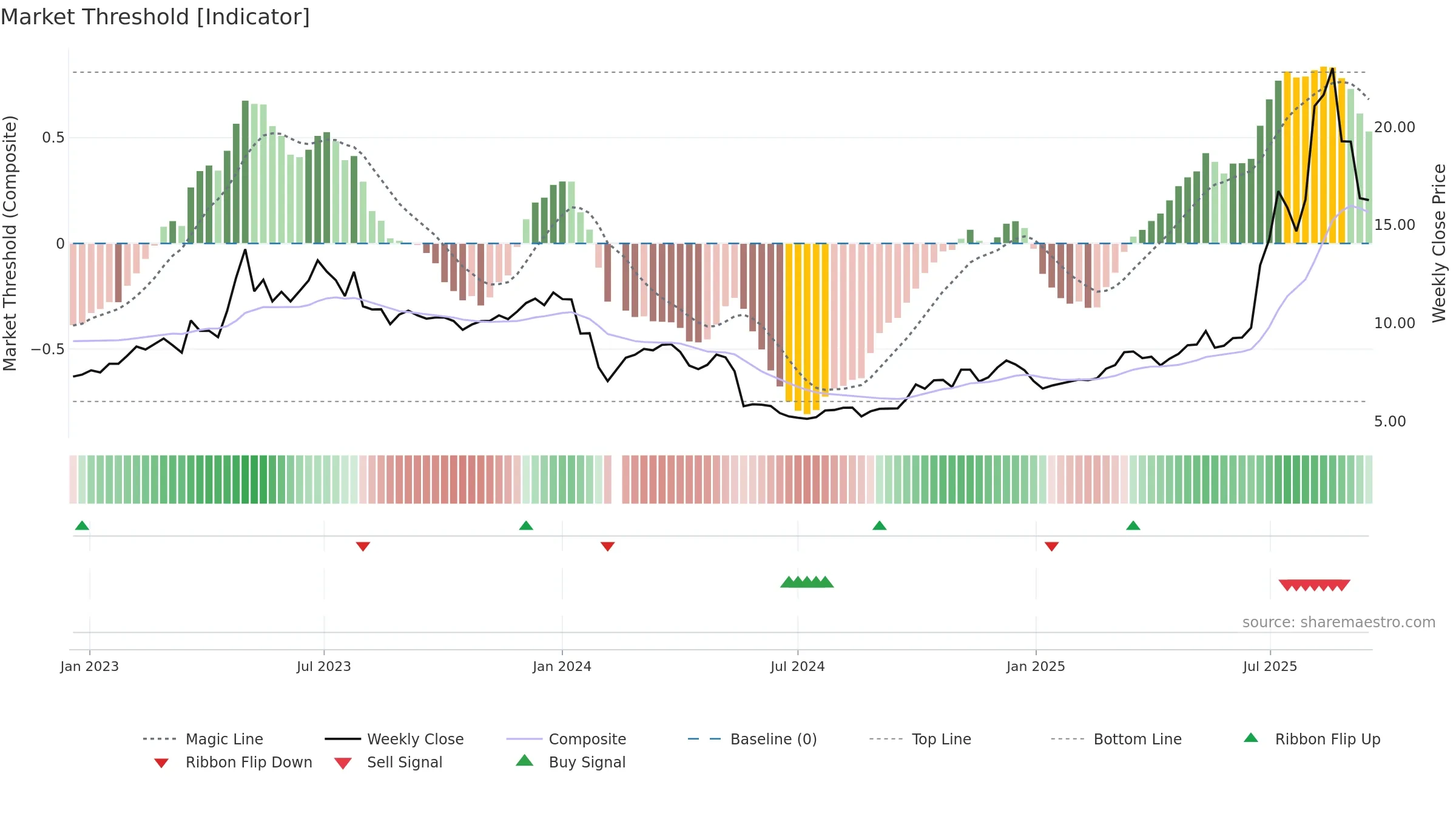Click the red Ribbon Flip Down legend triangle
Image resolution: width=1456 pixels, height=819 pixels.
(x=161, y=763)
